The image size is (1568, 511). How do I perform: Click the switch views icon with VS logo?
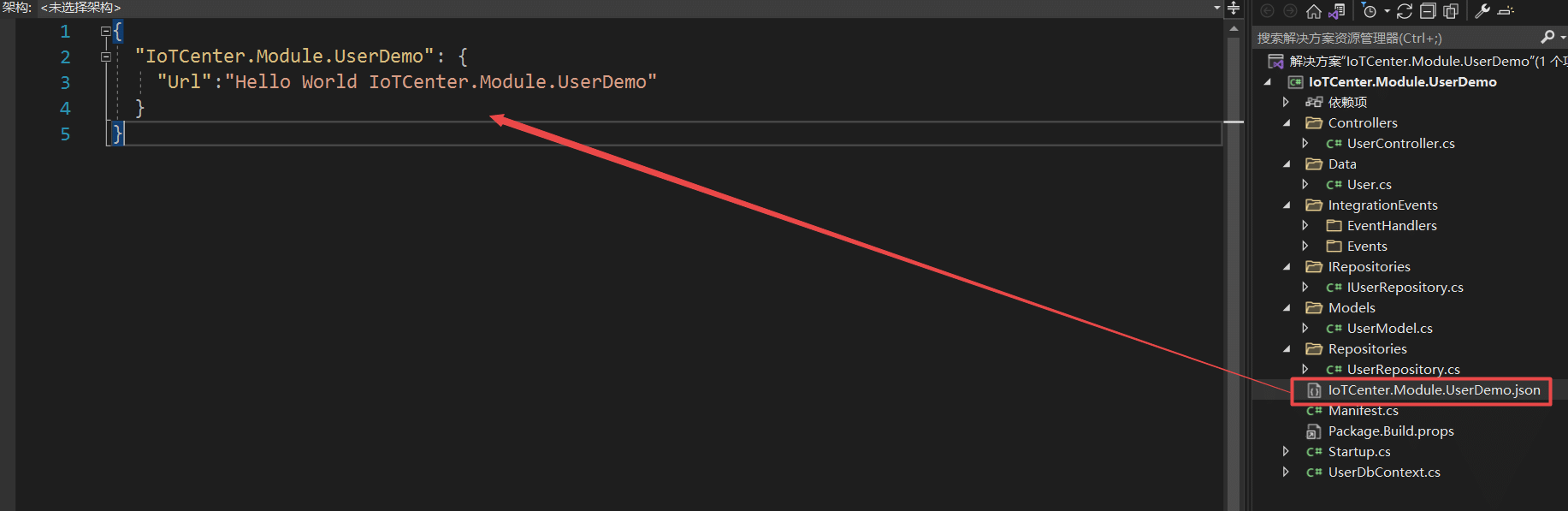[1338, 11]
